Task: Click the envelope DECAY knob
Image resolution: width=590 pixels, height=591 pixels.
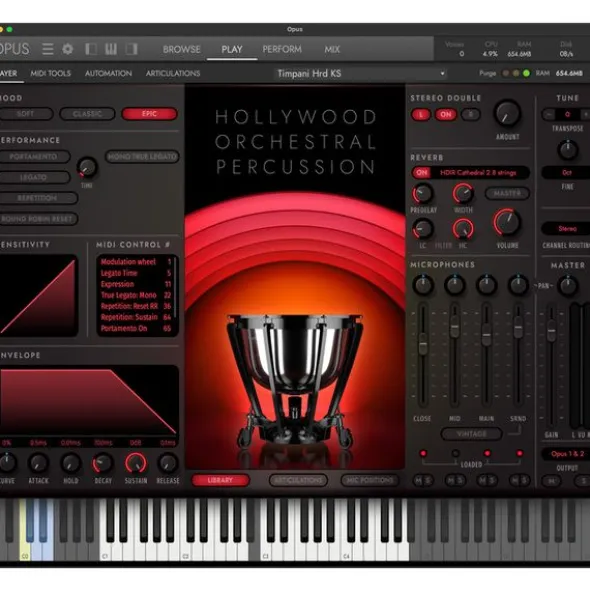Action: coord(103,463)
